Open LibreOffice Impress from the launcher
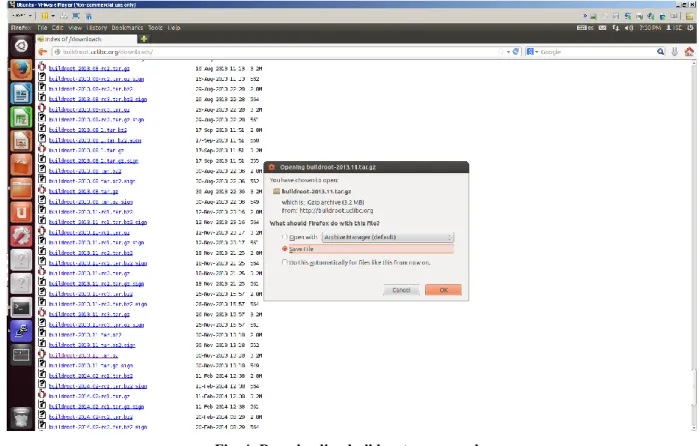Image resolution: width=699 pixels, height=446 pixels. click(x=21, y=141)
